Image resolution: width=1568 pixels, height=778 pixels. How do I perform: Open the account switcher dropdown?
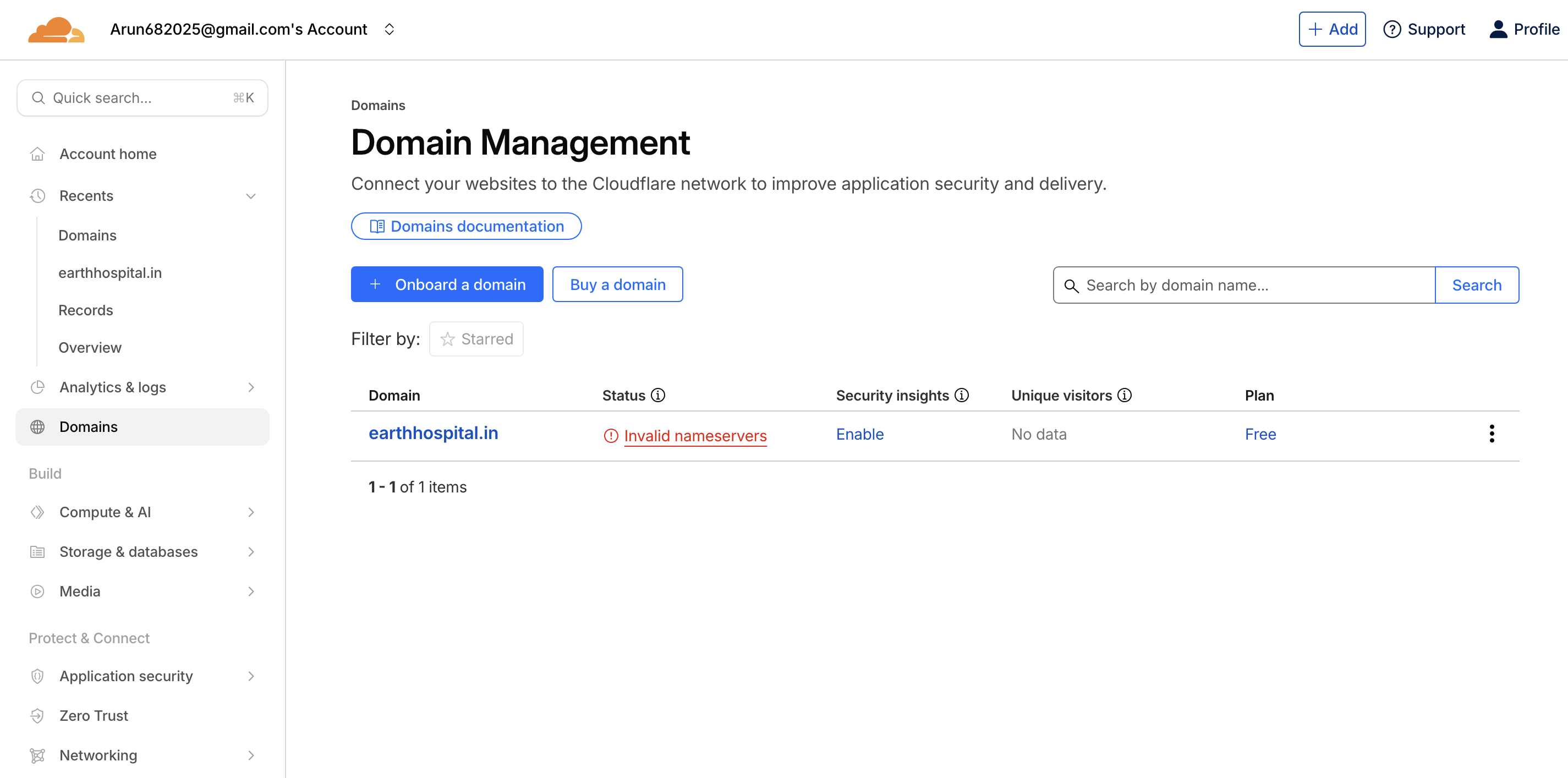390,29
